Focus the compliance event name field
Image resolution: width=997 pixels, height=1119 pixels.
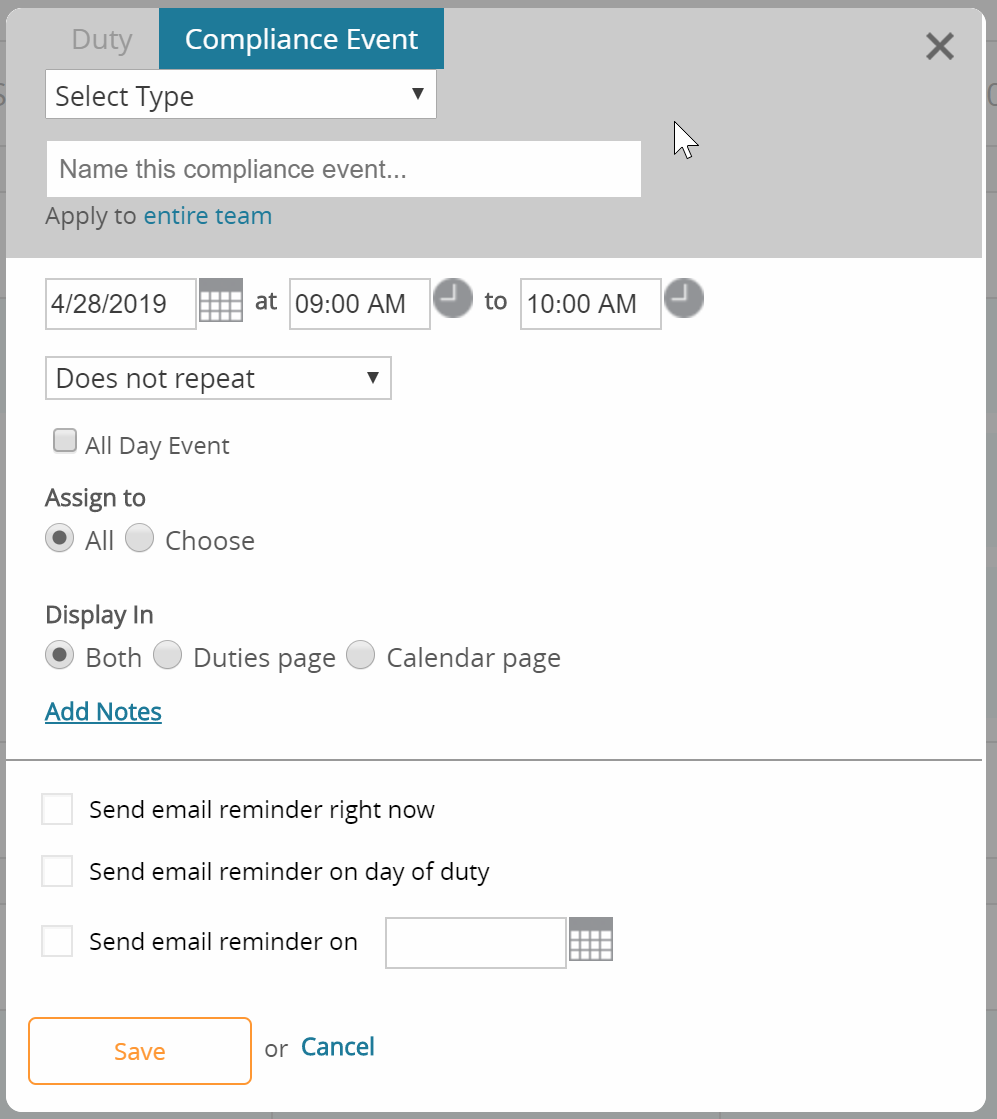[344, 169]
